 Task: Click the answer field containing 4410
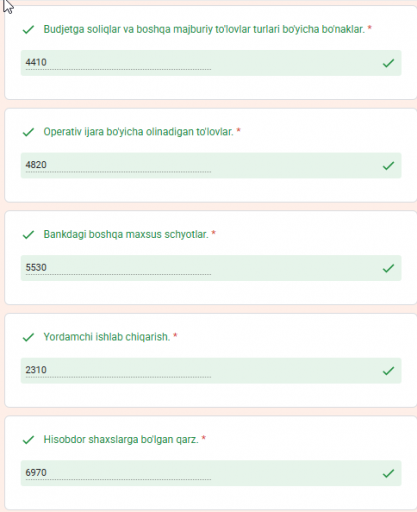(211, 63)
